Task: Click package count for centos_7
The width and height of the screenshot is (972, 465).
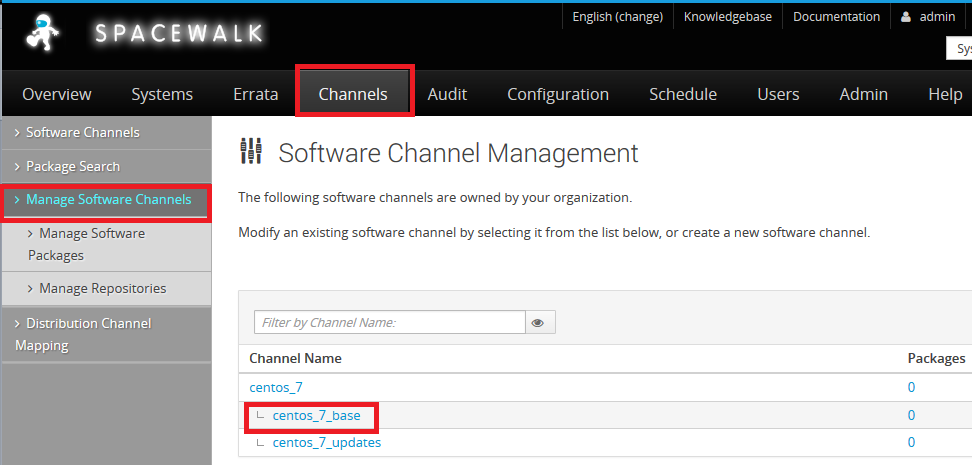Action: [x=911, y=388]
